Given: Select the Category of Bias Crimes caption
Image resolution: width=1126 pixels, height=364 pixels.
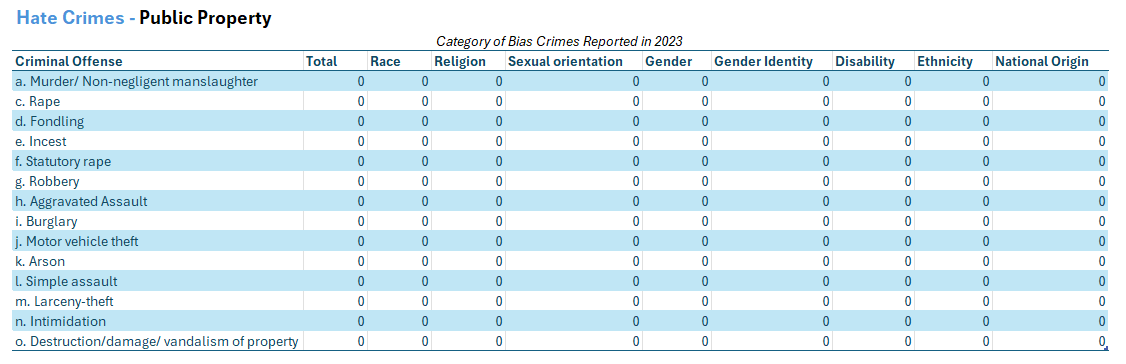Looking at the screenshot, I should point(559,42).
